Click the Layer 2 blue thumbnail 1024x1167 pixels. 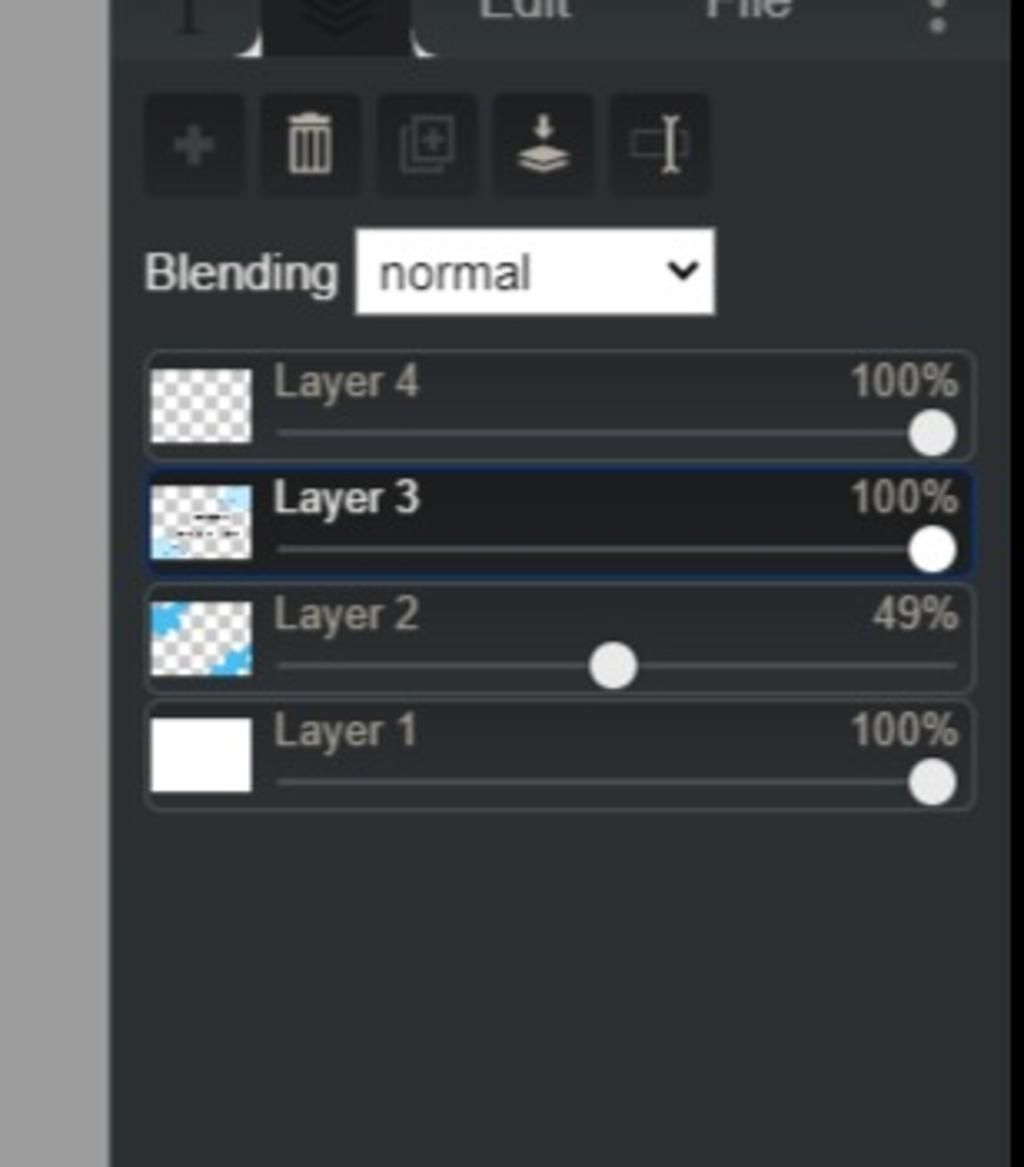pyautogui.click(x=201, y=639)
